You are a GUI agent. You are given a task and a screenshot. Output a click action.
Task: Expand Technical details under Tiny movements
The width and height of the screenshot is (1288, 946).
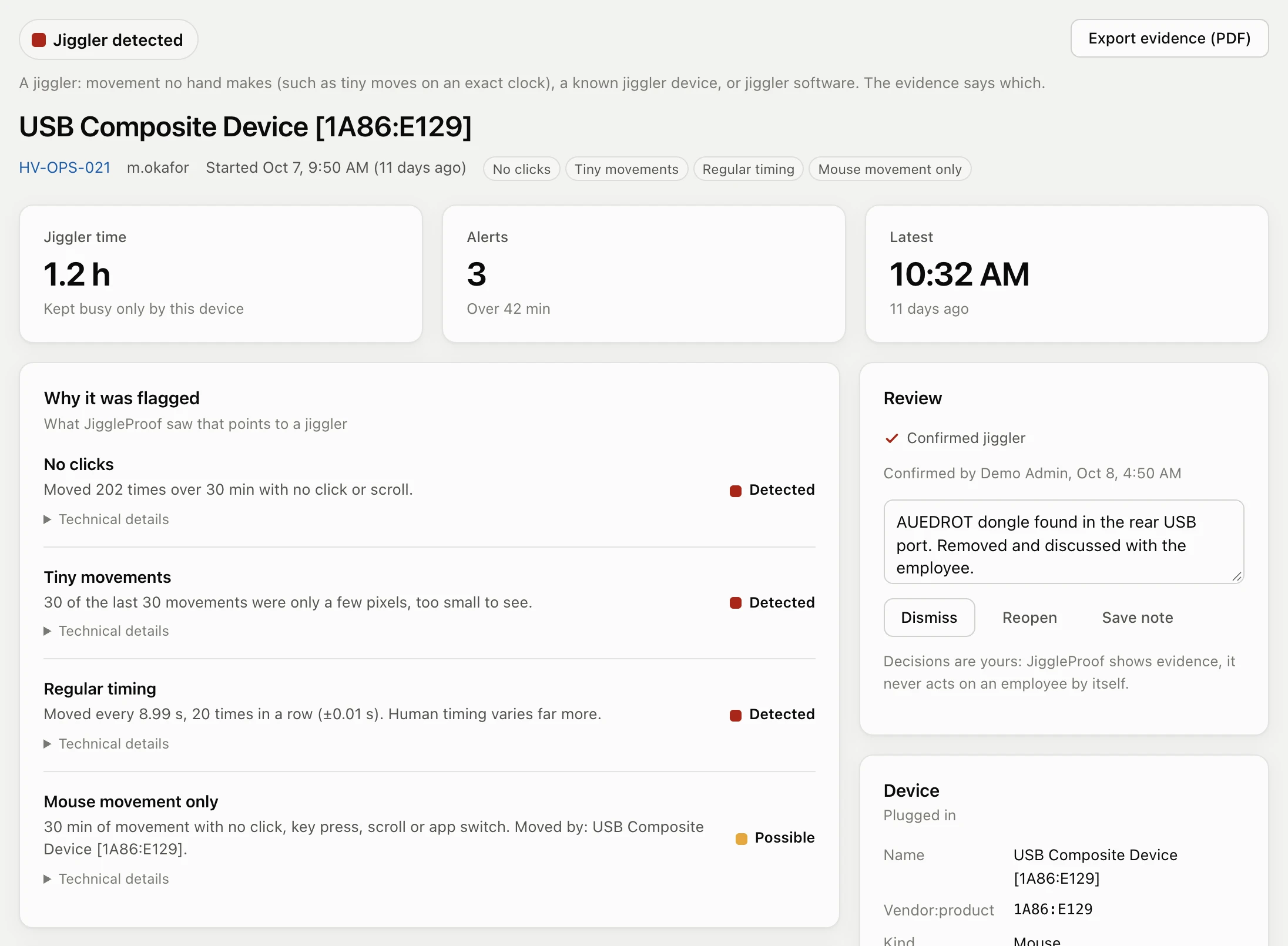click(106, 631)
